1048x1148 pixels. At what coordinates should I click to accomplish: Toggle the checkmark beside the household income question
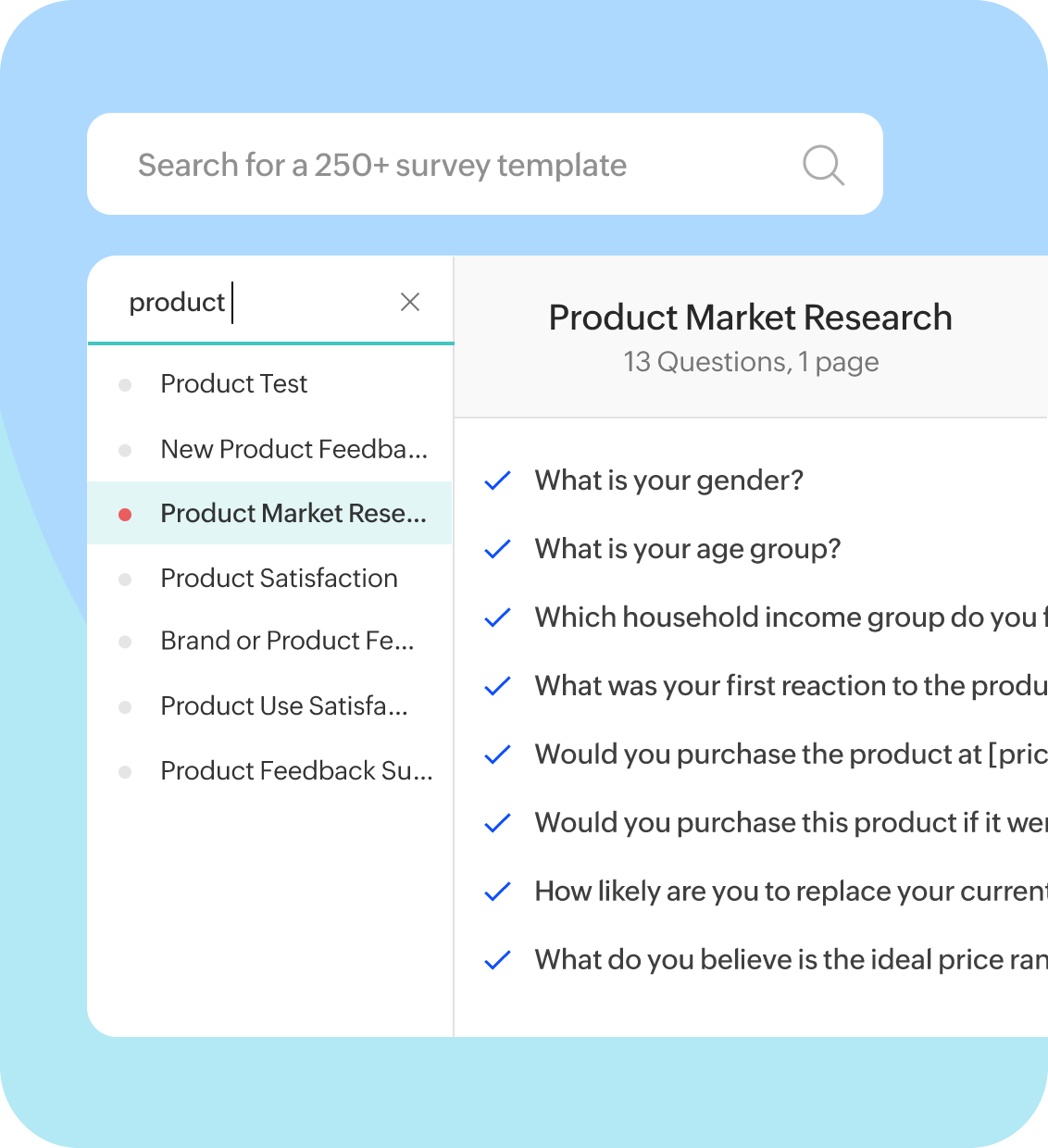click(498, 618)
